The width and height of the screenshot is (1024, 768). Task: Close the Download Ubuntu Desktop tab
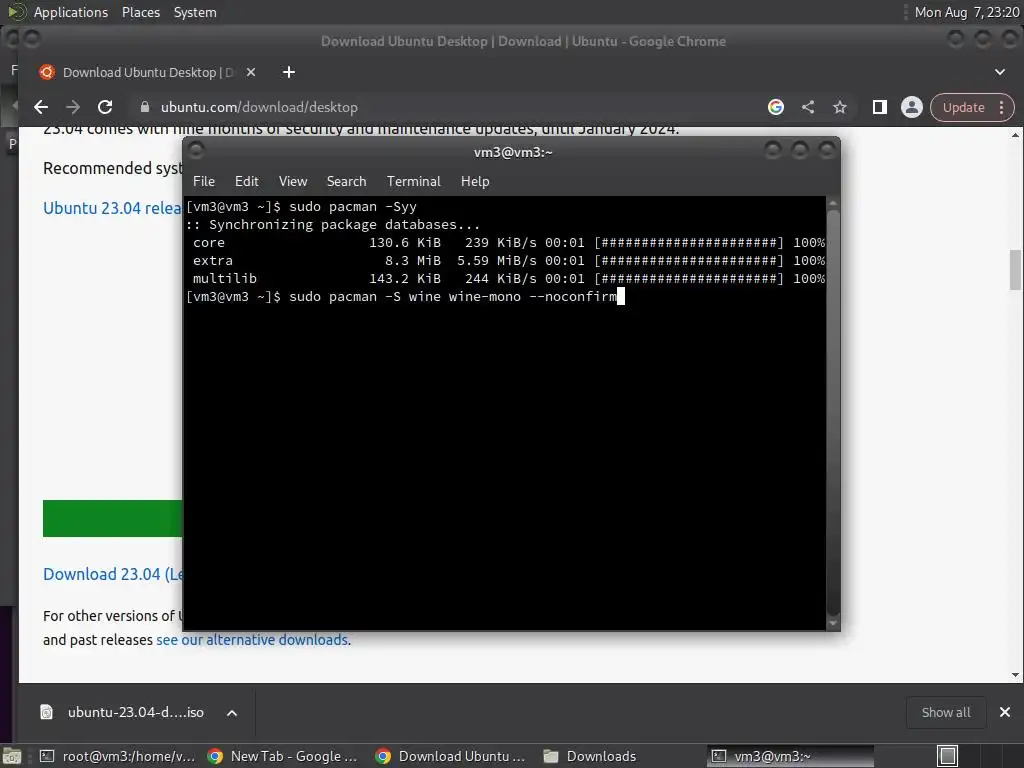251,72
